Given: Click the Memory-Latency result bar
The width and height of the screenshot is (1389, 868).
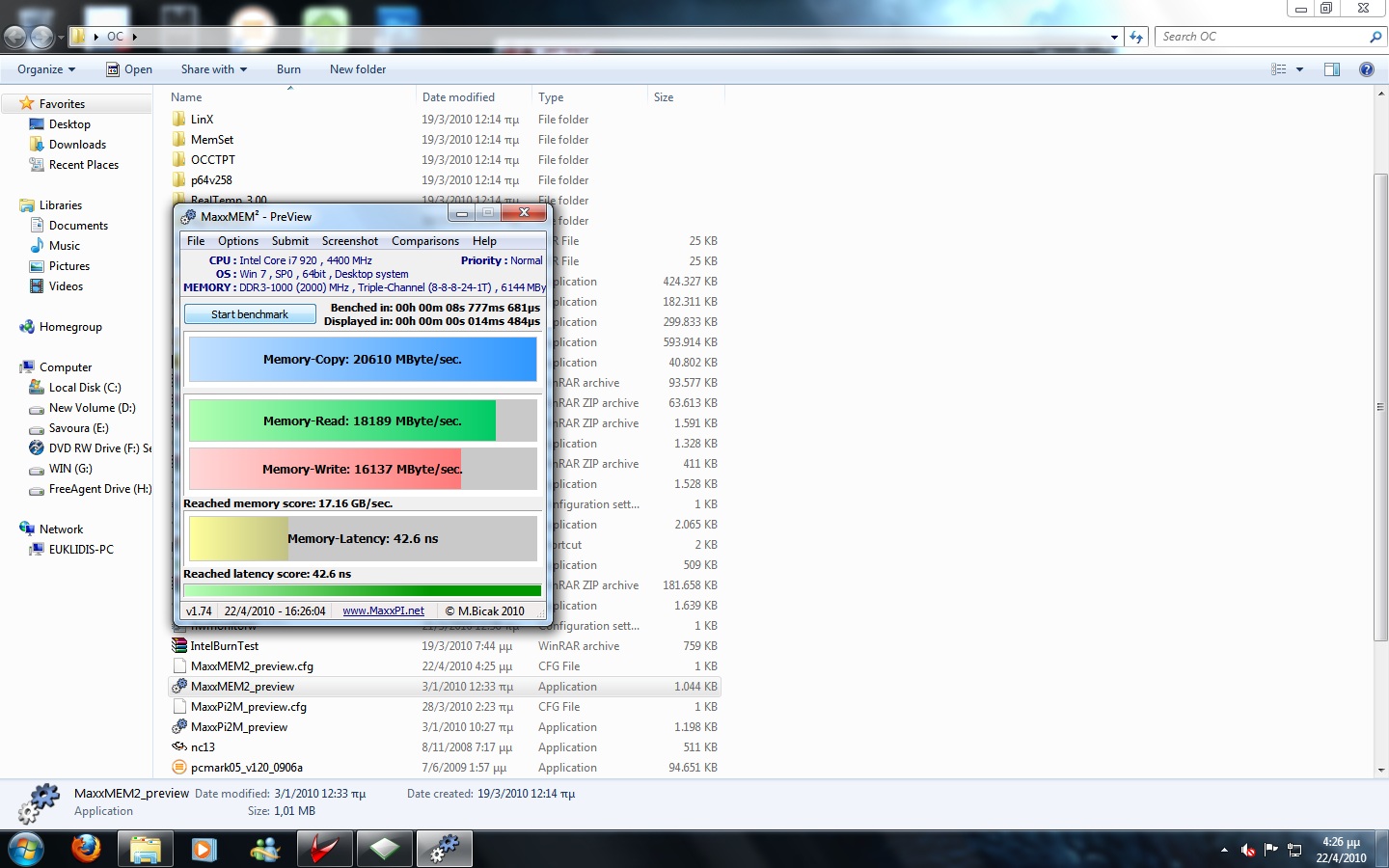Looking at the screenshot, I should click(363, 538).
